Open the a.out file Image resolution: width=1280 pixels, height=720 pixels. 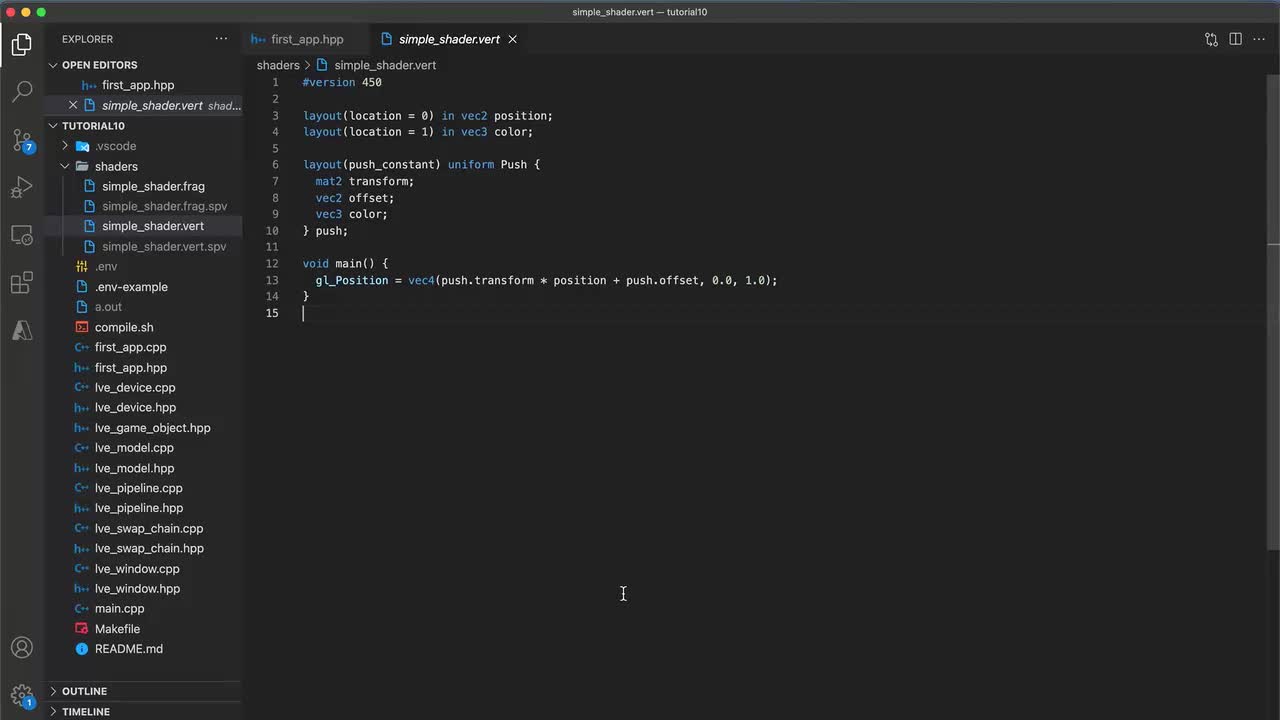108,307
